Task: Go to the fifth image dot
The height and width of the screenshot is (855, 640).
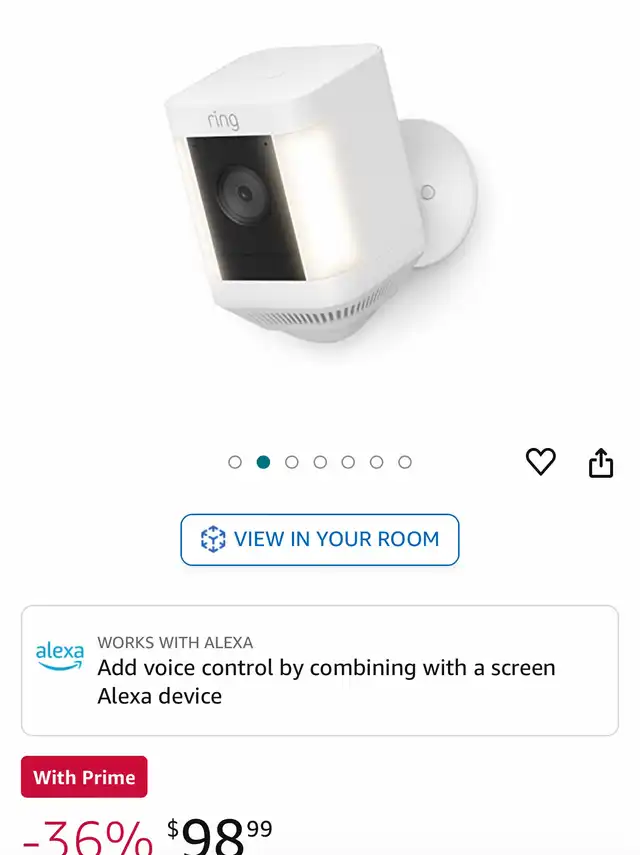Action: (x=348, y=462)
